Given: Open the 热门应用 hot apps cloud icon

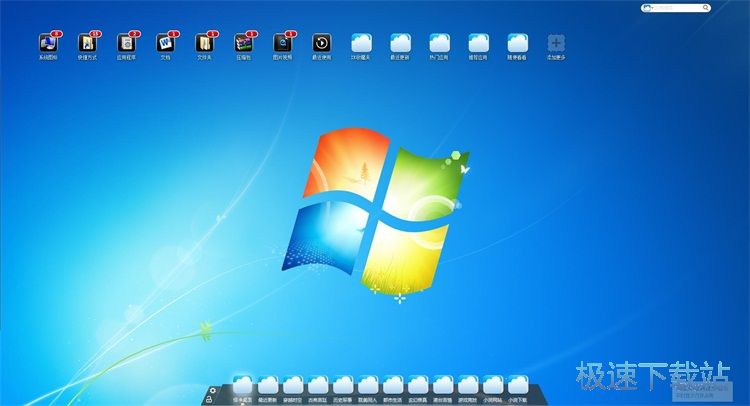Looking at the screenshot, I should point(439,43).
